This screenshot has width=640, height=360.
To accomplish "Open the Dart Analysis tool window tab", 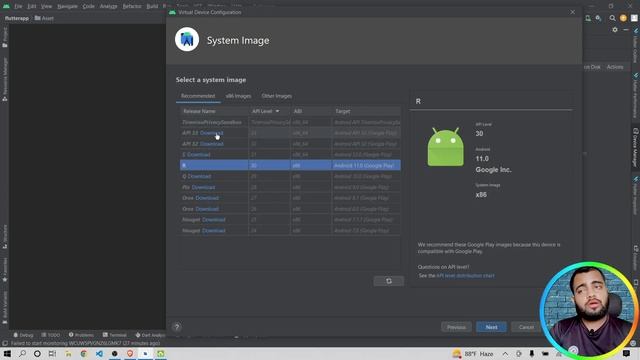I will tap(150, 335).
